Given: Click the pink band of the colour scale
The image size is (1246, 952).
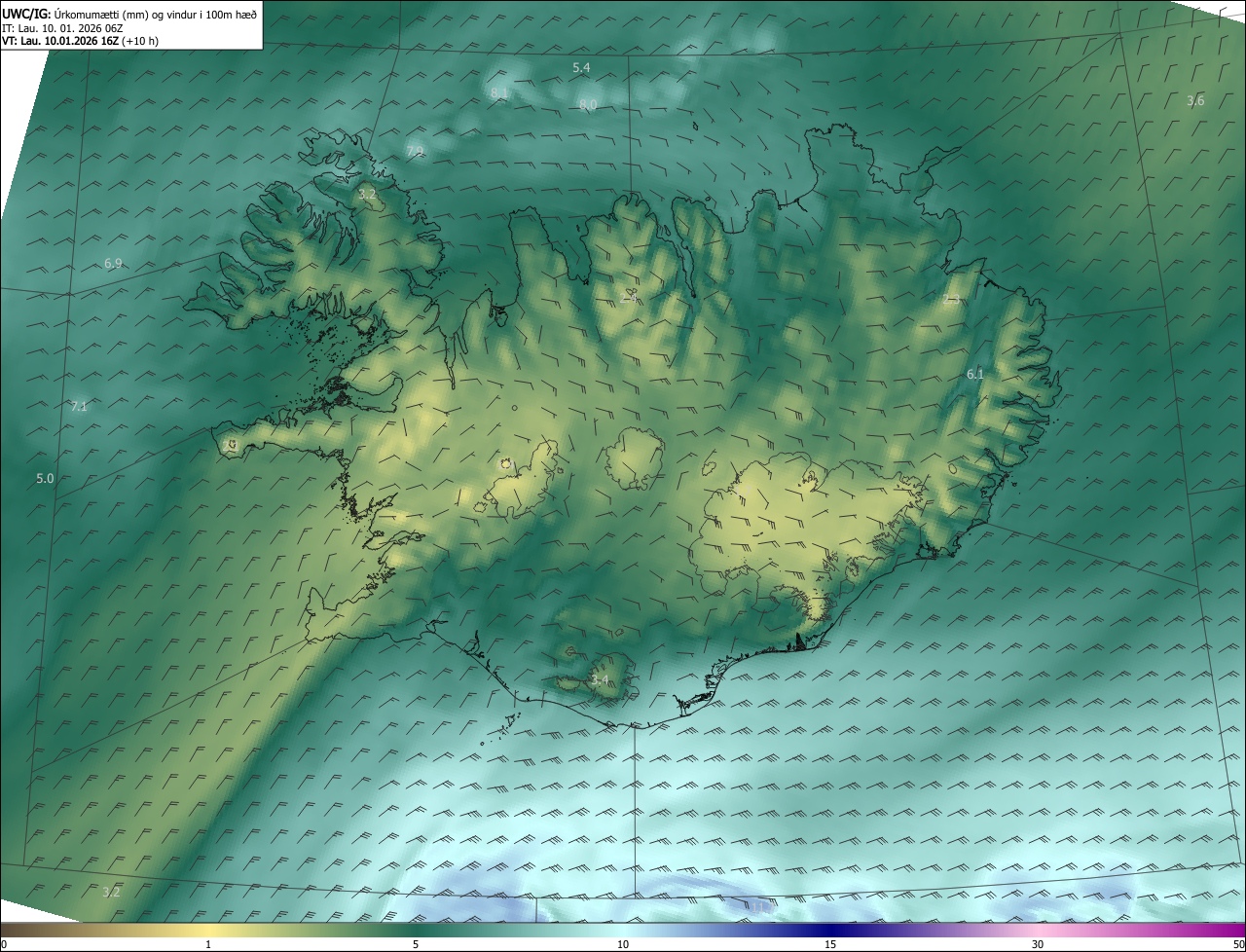Looking at the screenshot, I should tap(1038, 932).
